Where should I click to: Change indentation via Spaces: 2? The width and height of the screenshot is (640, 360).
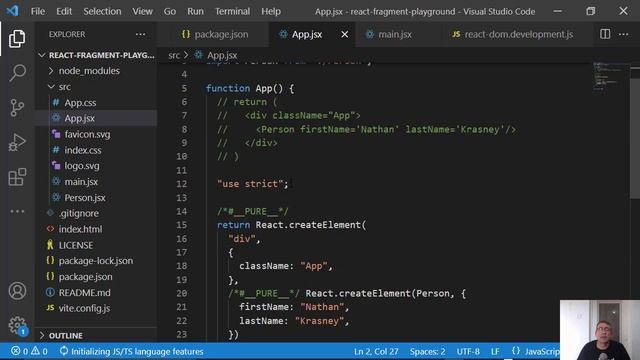[x=427, y=351]
